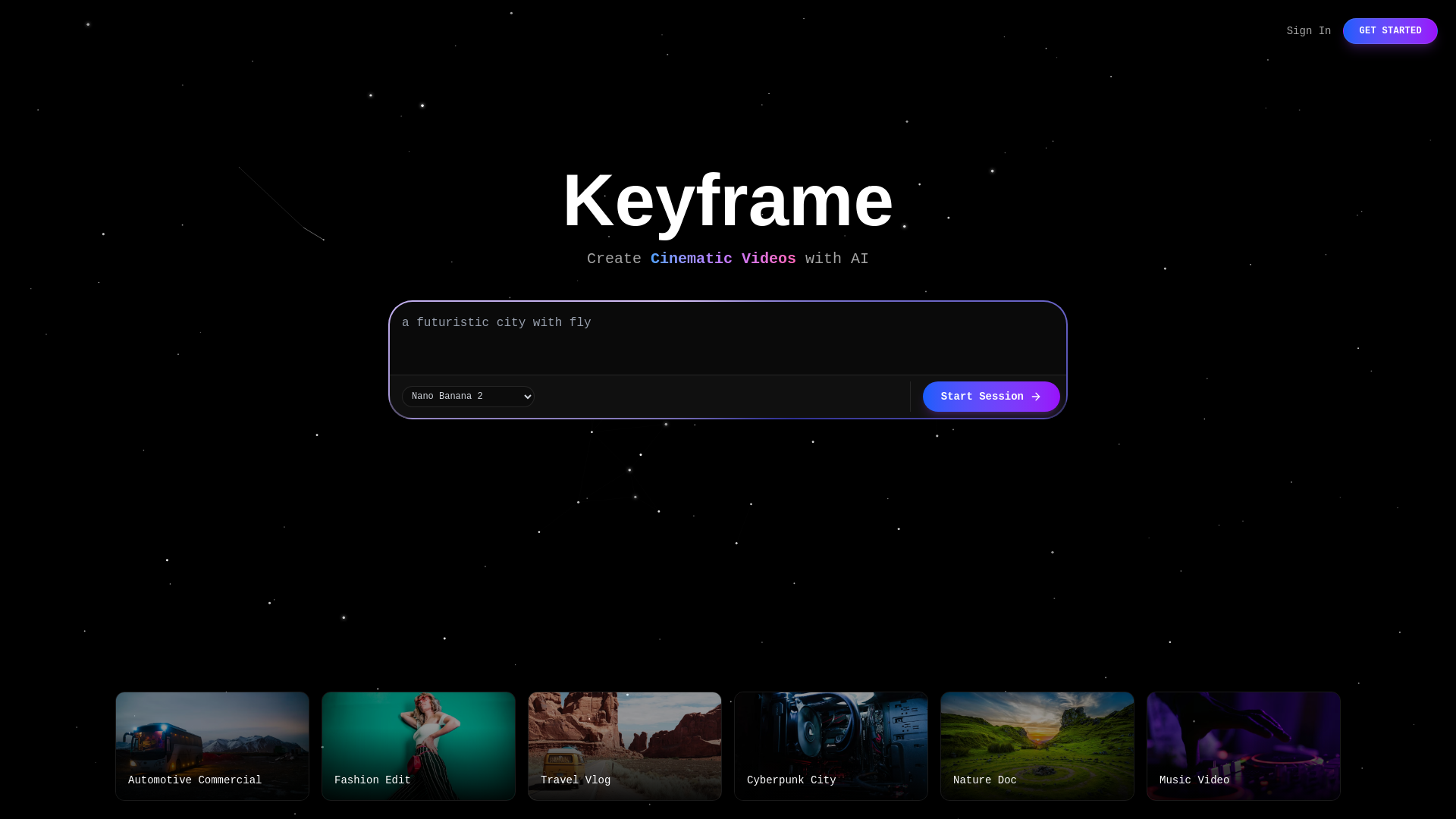The height and width of the screenshot is (819, 1456).
Task: Open the Nano Banana 2 model dropdown
Action: click(x=468, y=397)
